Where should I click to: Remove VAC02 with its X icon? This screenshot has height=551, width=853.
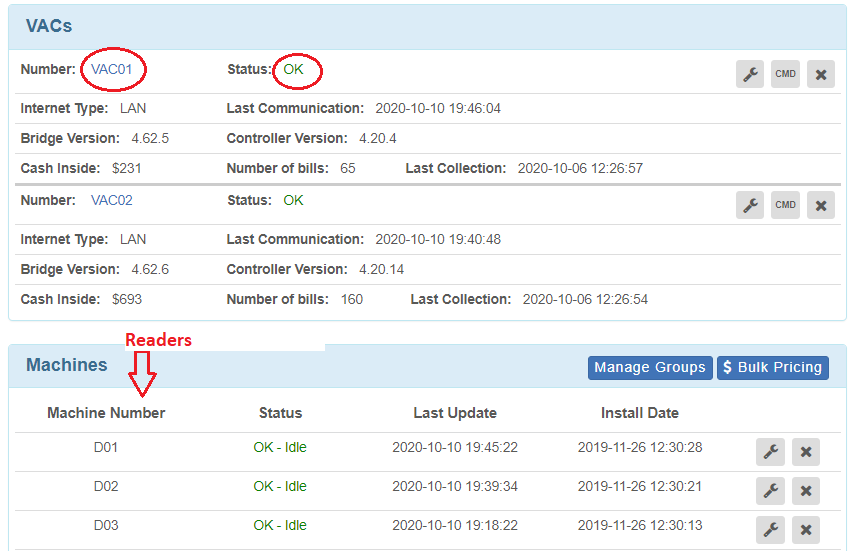pos(821,205)
